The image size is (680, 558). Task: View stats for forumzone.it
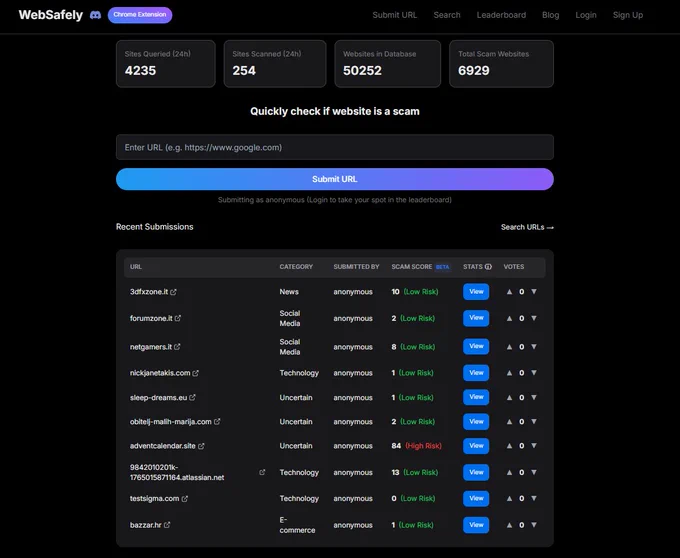[476, 318]
